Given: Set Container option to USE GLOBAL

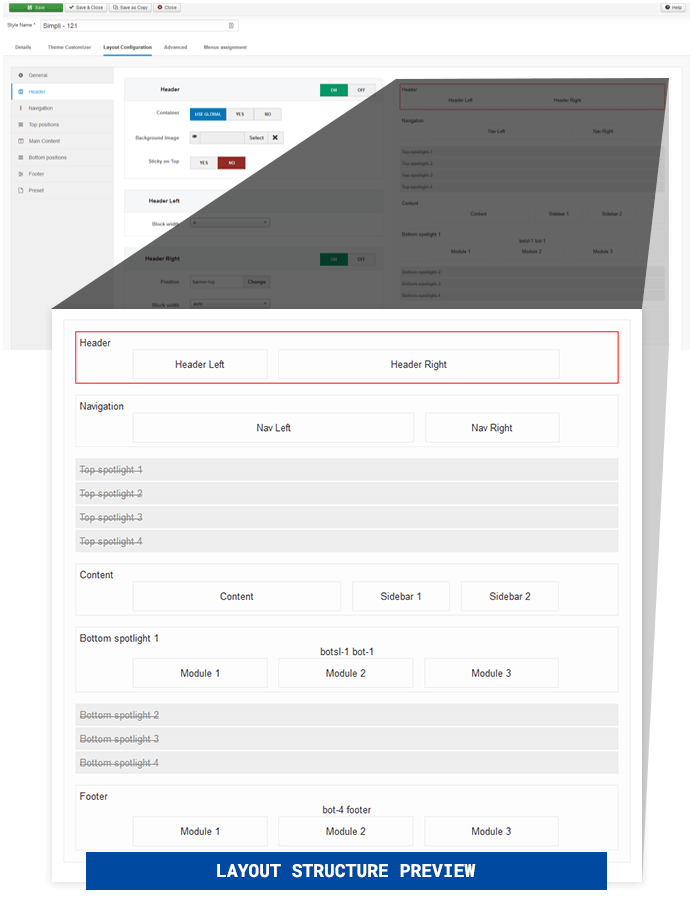Looking at the screenshot, I should click(x=208, y=114).
